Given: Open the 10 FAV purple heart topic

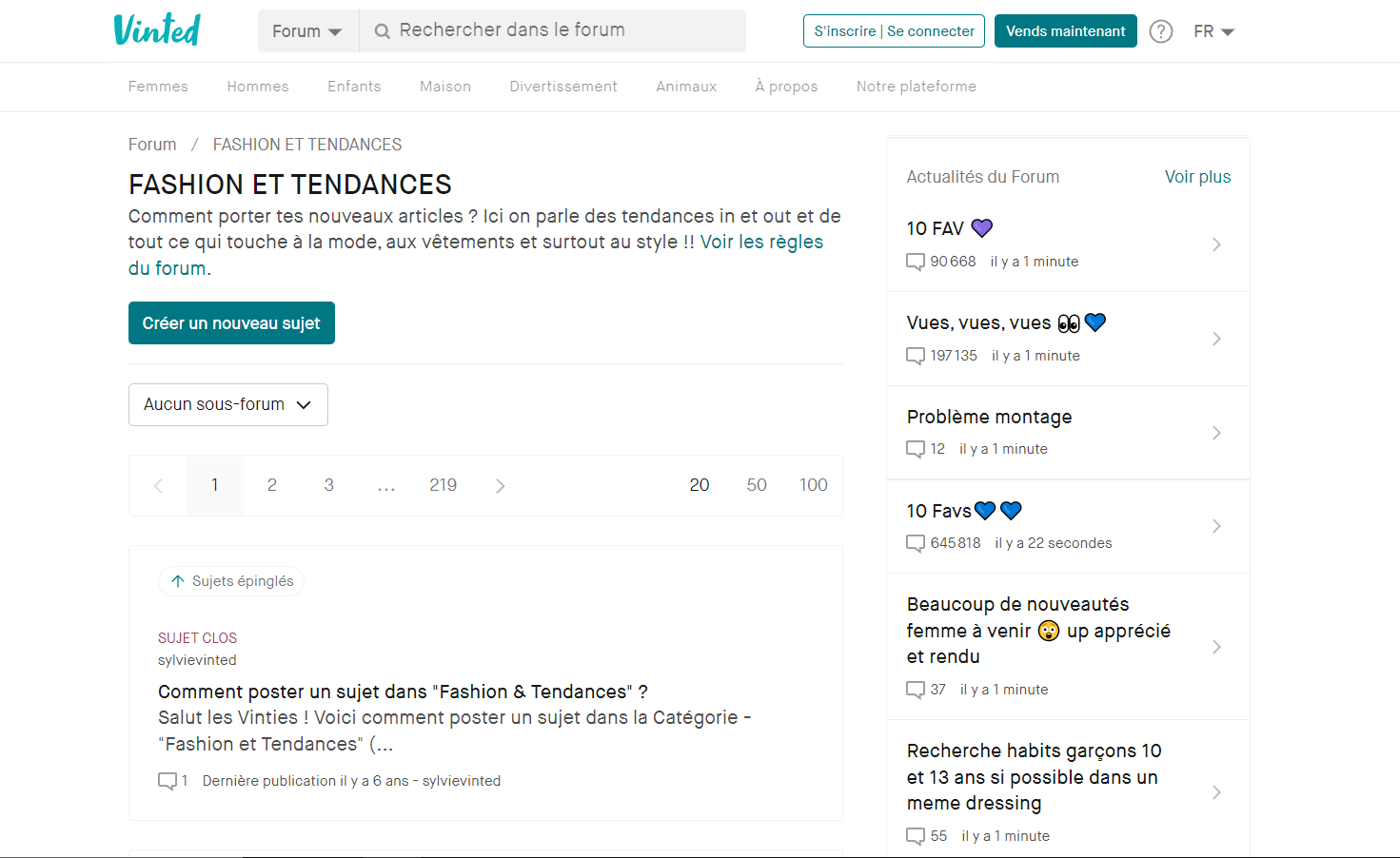Looking at the screenshot, I should tap(950, 228).
